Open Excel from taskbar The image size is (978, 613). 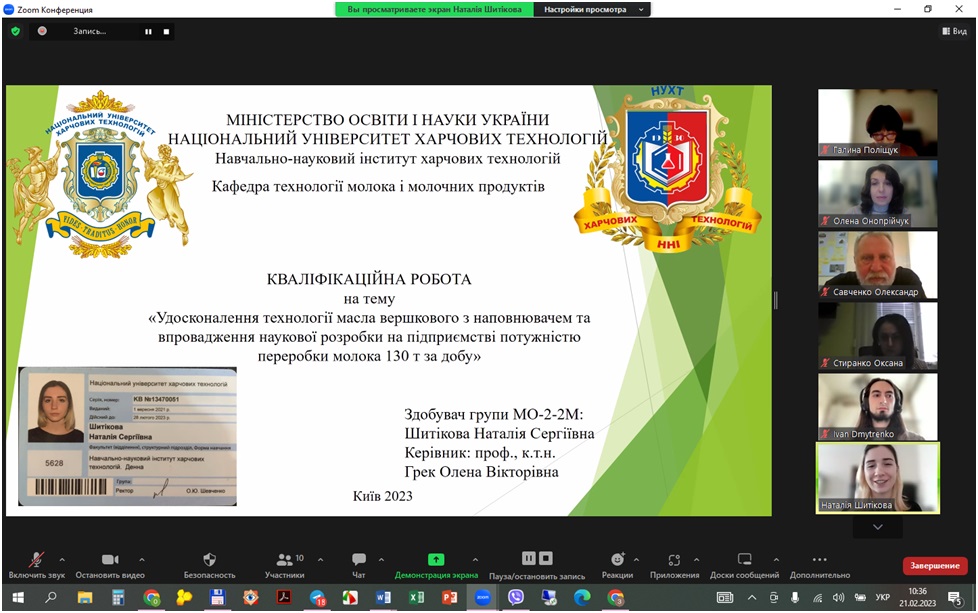pyautogui.click(x=416, y=597)
